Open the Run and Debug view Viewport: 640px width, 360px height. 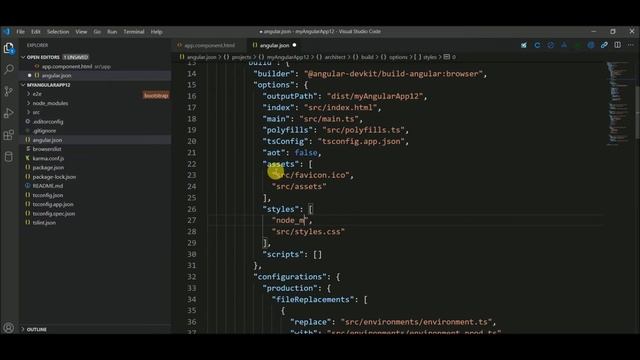point(9,113)
